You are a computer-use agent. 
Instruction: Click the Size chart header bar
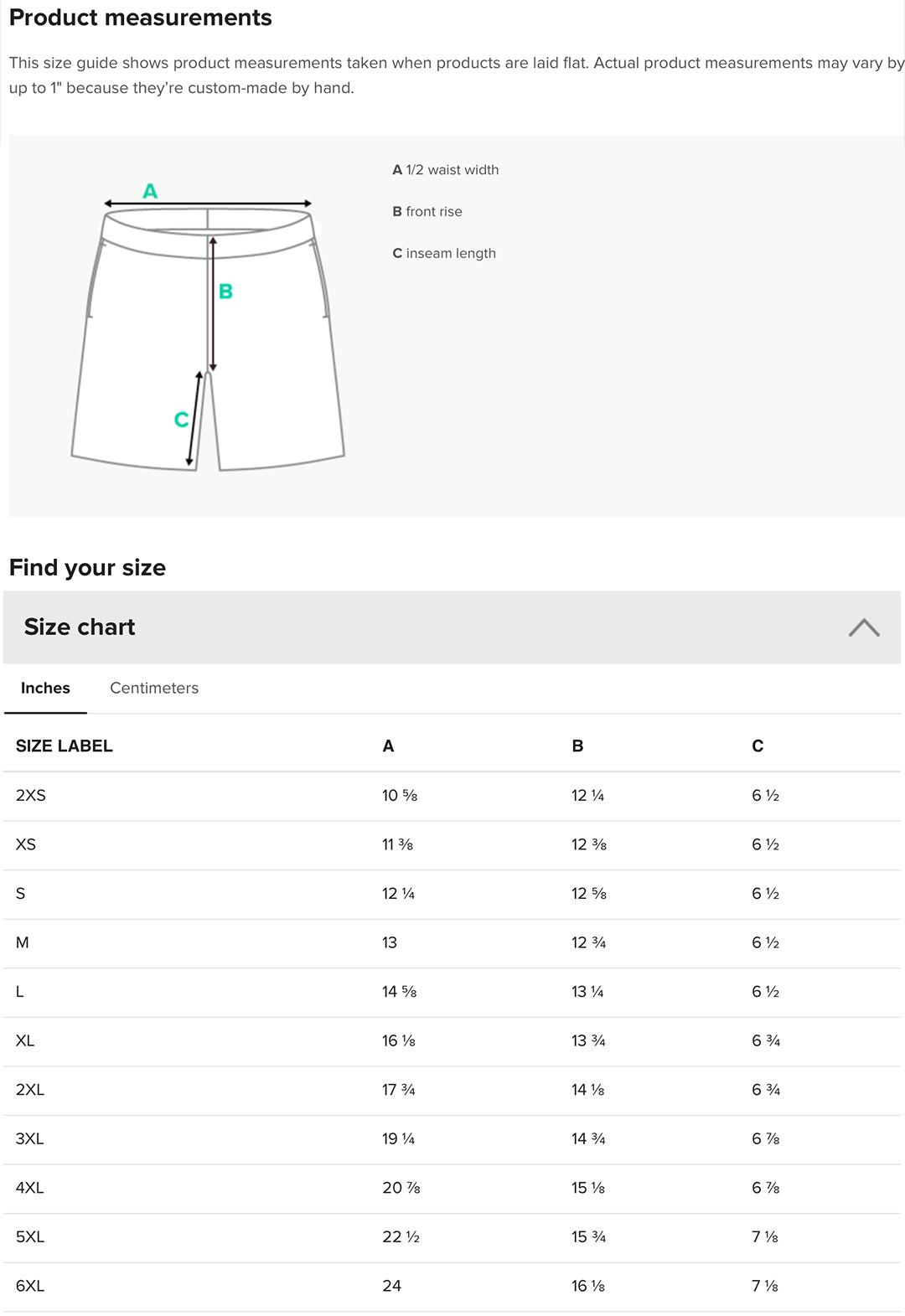pyautogui.click(x=452, y=627)
